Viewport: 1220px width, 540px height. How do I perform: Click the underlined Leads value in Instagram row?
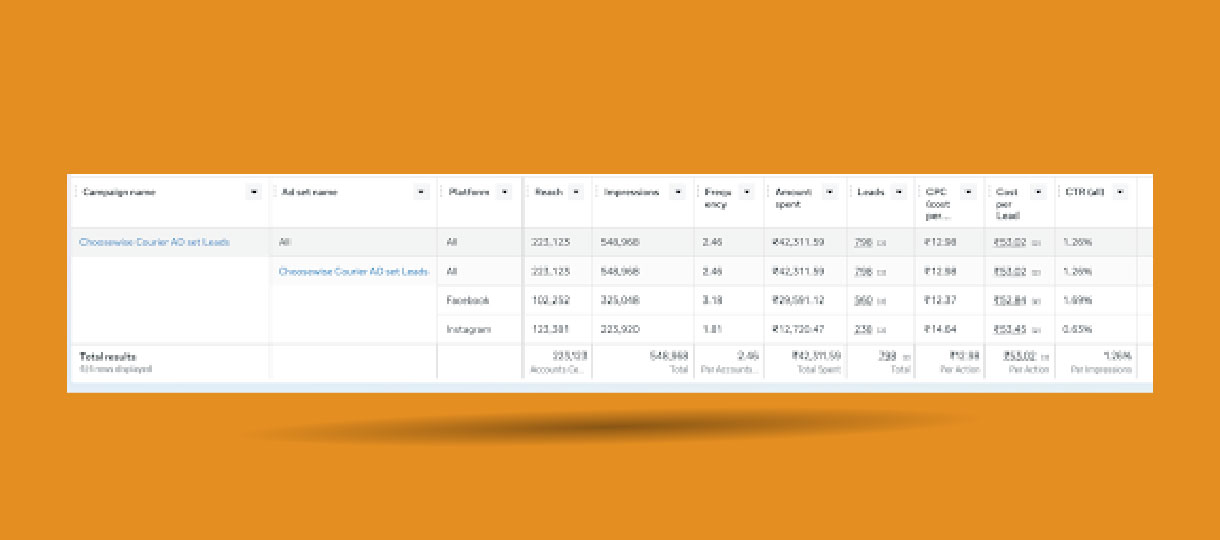pyautogui.click(x=863, y=329)
